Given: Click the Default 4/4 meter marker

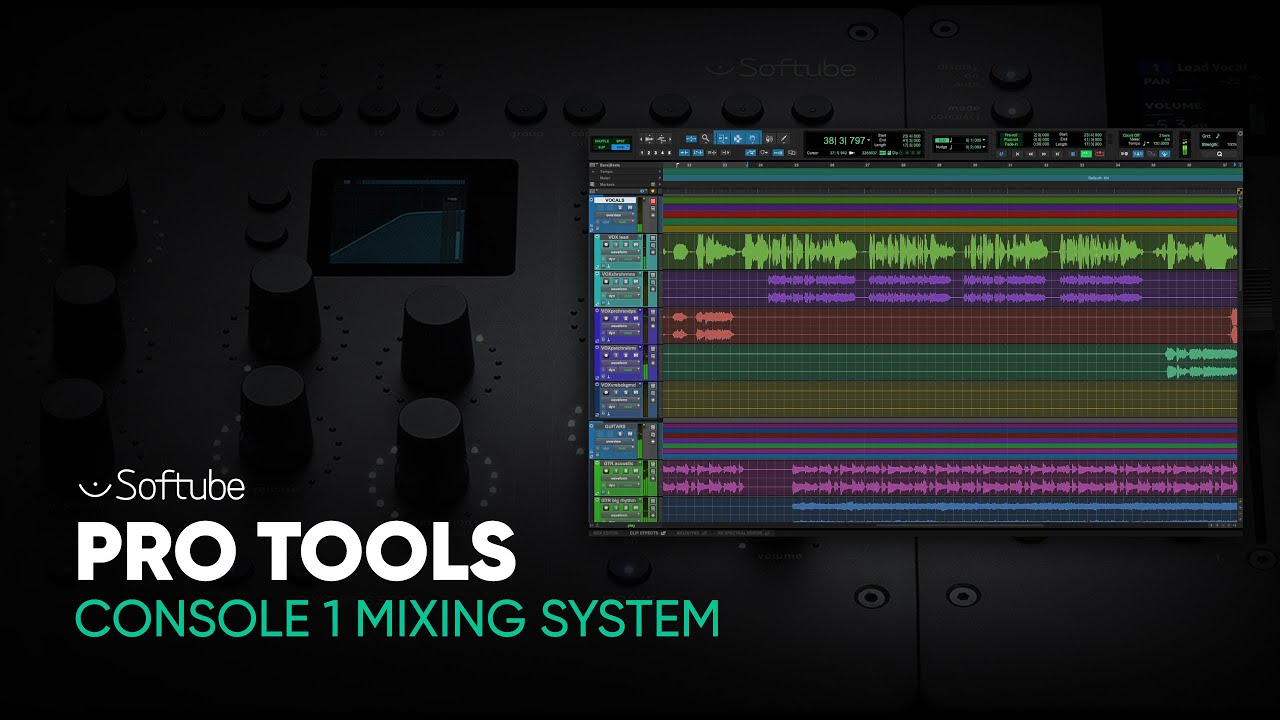Looking at the screenshot, I should 1099,178.
